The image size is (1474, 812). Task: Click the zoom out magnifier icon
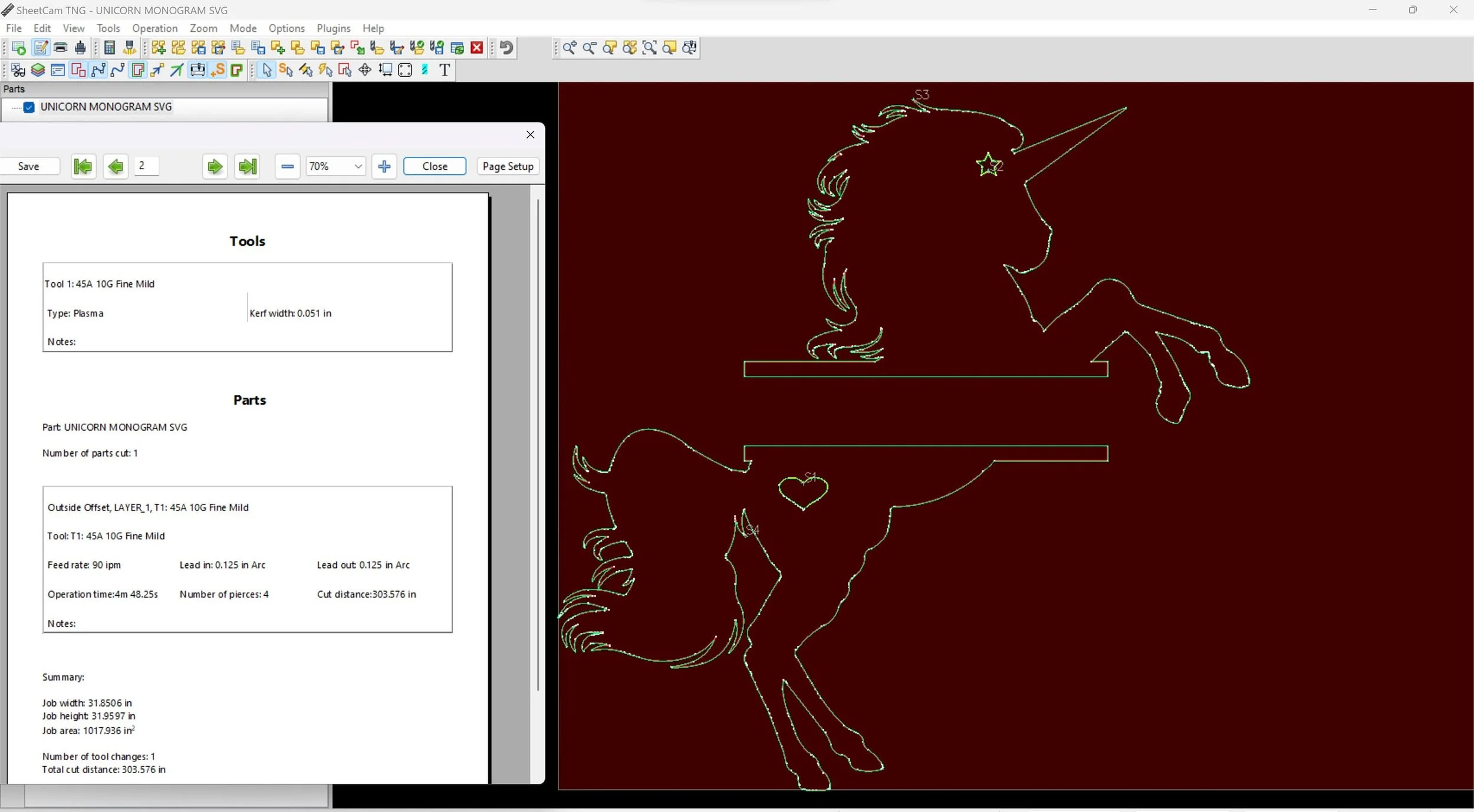pos(589,48)
